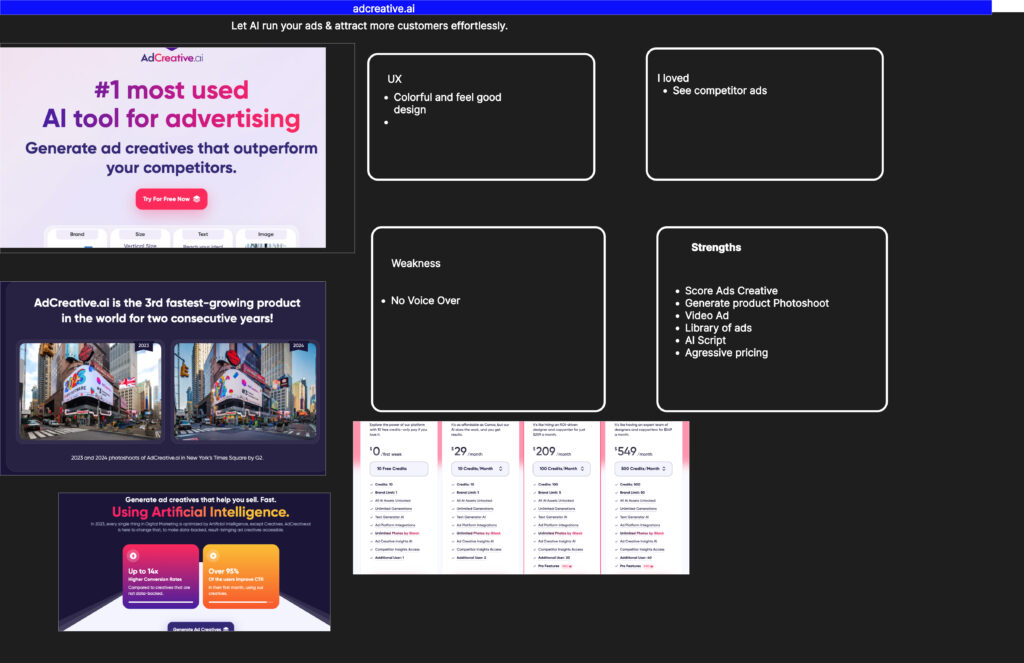This screenshot has width=1024, height=663.
Task: Open the '10 Credits/Month' dropdown in $29 plan
Action: pyautogui.click(x=479, y=468)
